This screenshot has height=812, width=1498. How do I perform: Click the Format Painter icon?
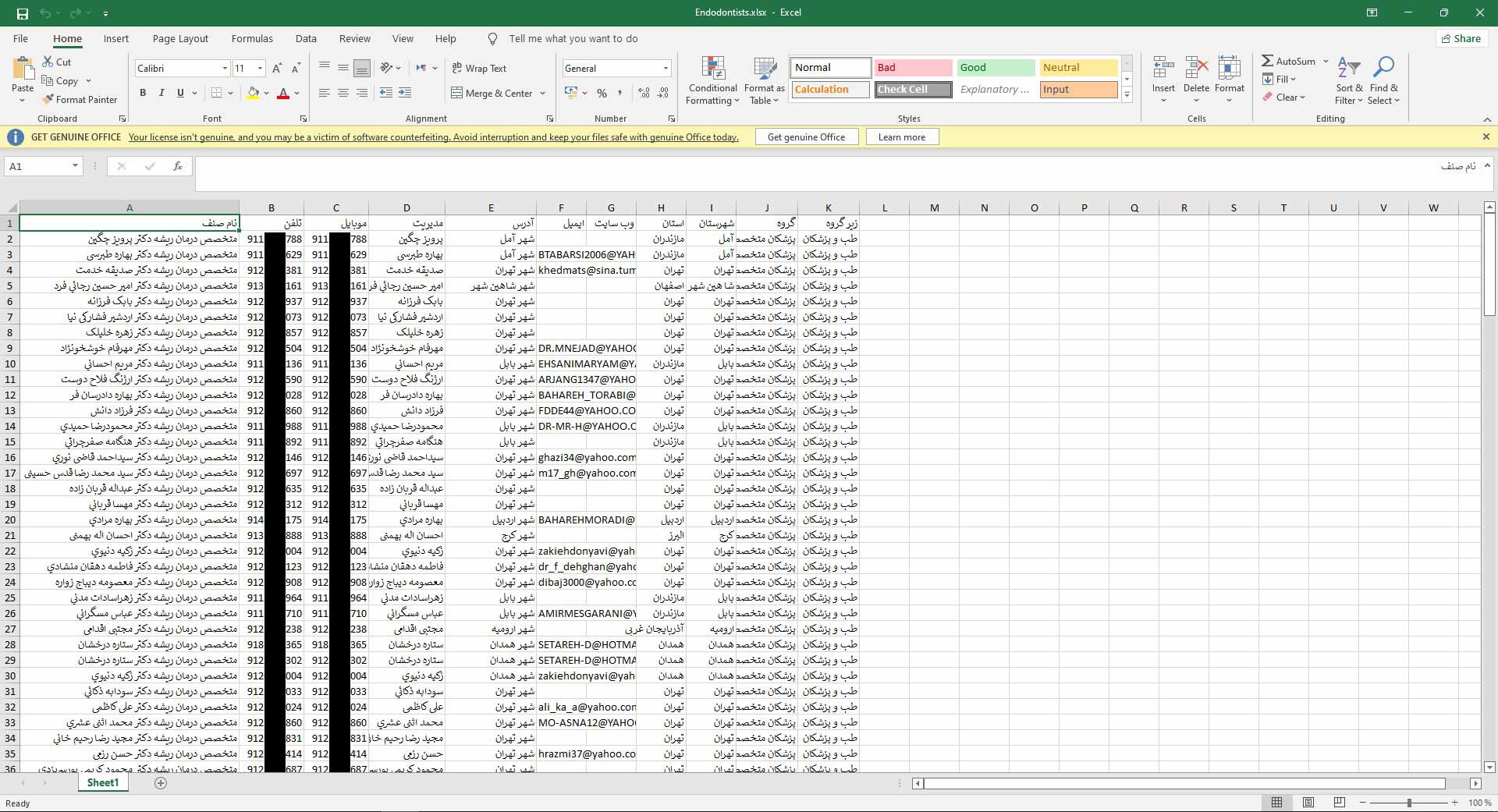click(48, 100)
